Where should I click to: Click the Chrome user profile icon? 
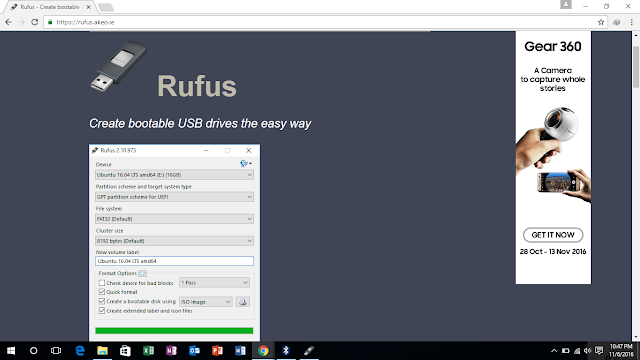pyautogui.click(x=566, y=4)
